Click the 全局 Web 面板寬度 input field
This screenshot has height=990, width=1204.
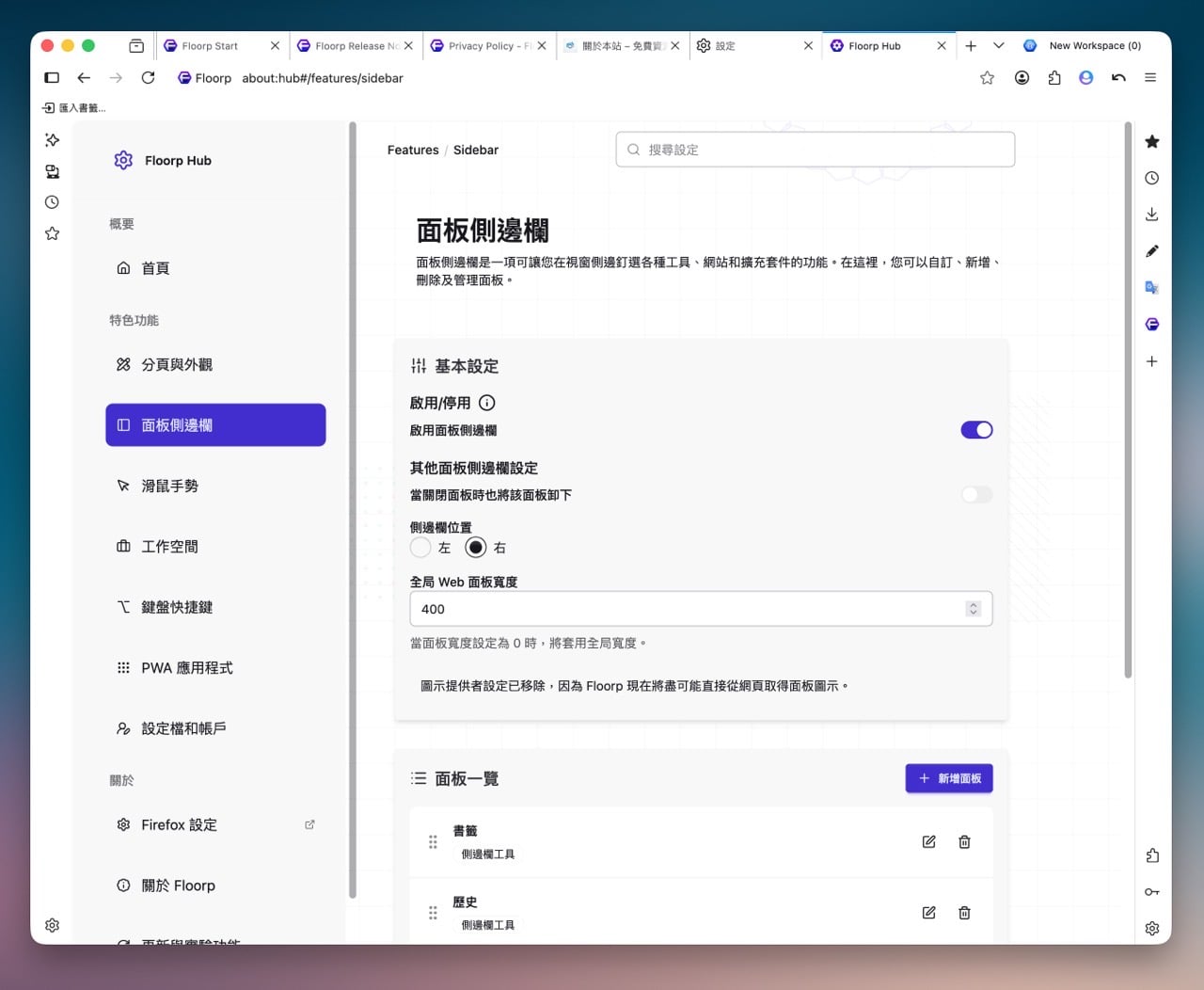pos(701,609)
